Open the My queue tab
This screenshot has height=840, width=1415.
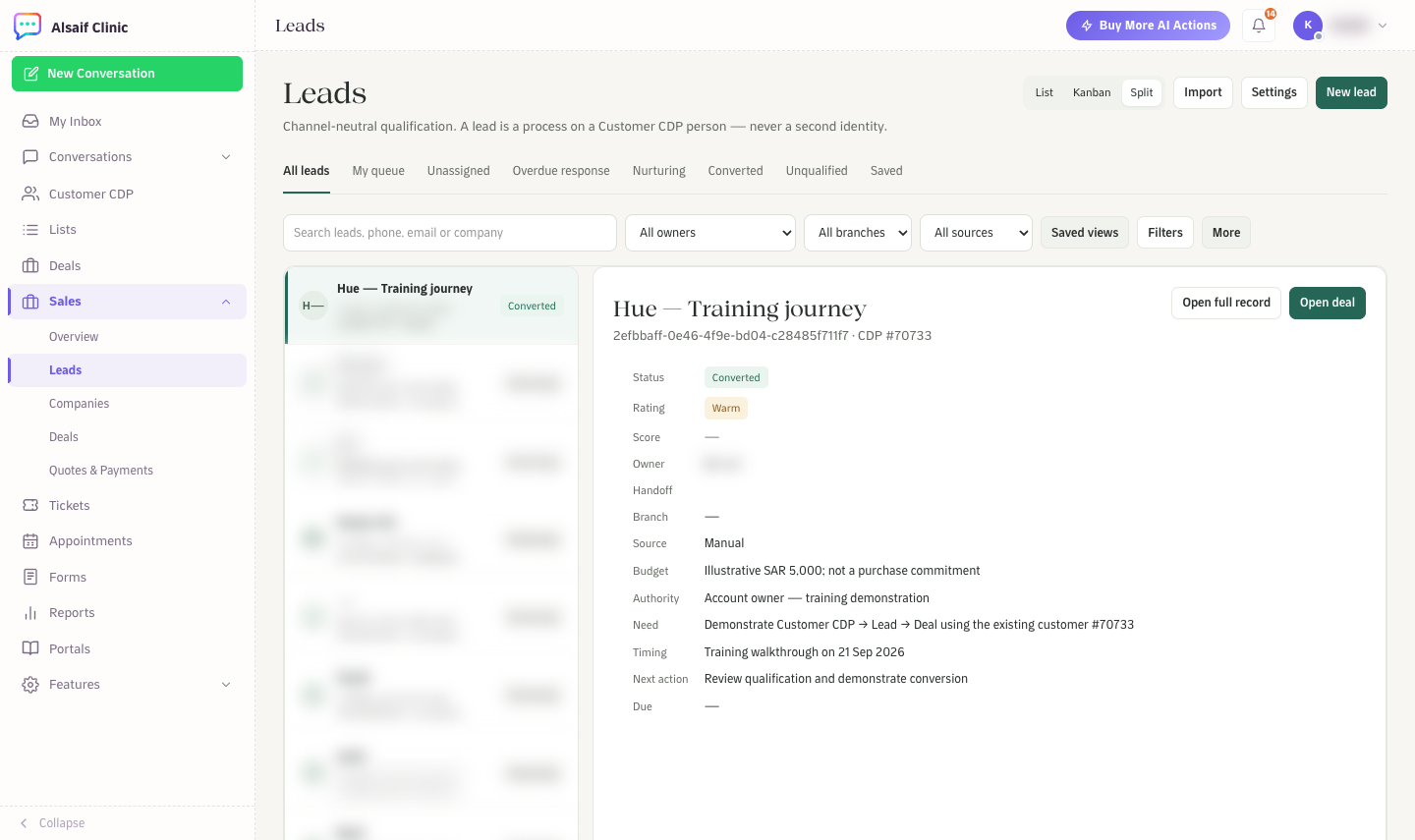378,171
